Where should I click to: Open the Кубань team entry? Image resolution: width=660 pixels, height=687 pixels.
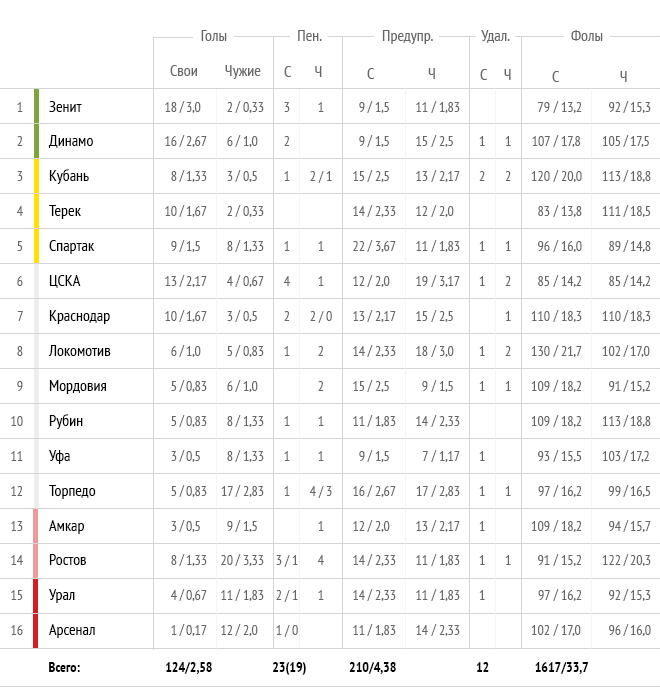69,176
